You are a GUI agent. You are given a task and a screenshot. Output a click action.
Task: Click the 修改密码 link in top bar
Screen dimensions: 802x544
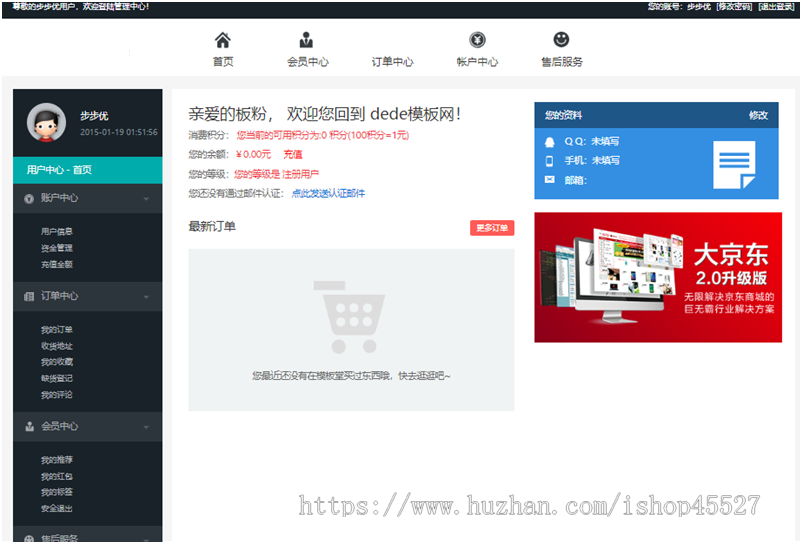(x=734, y=7)
